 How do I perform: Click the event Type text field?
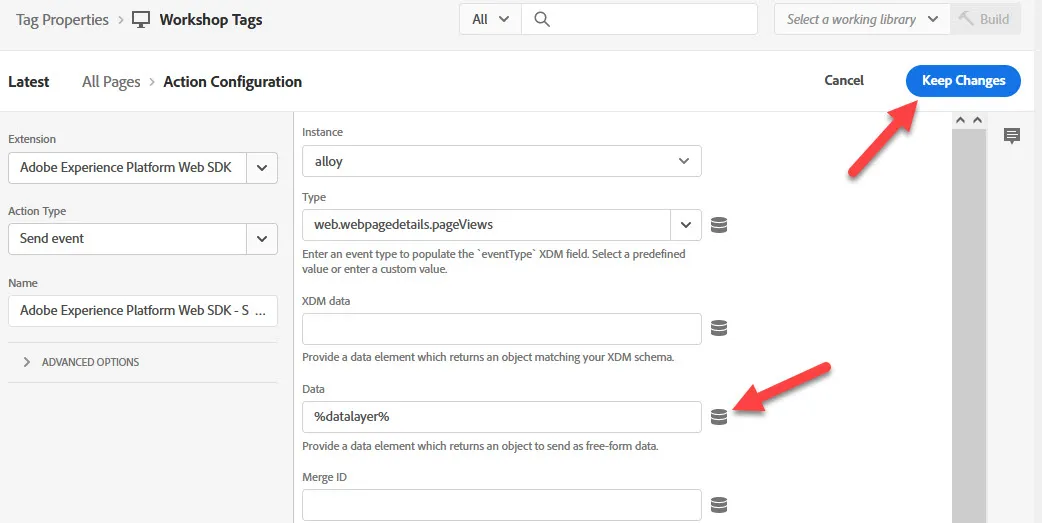(486, 225)
